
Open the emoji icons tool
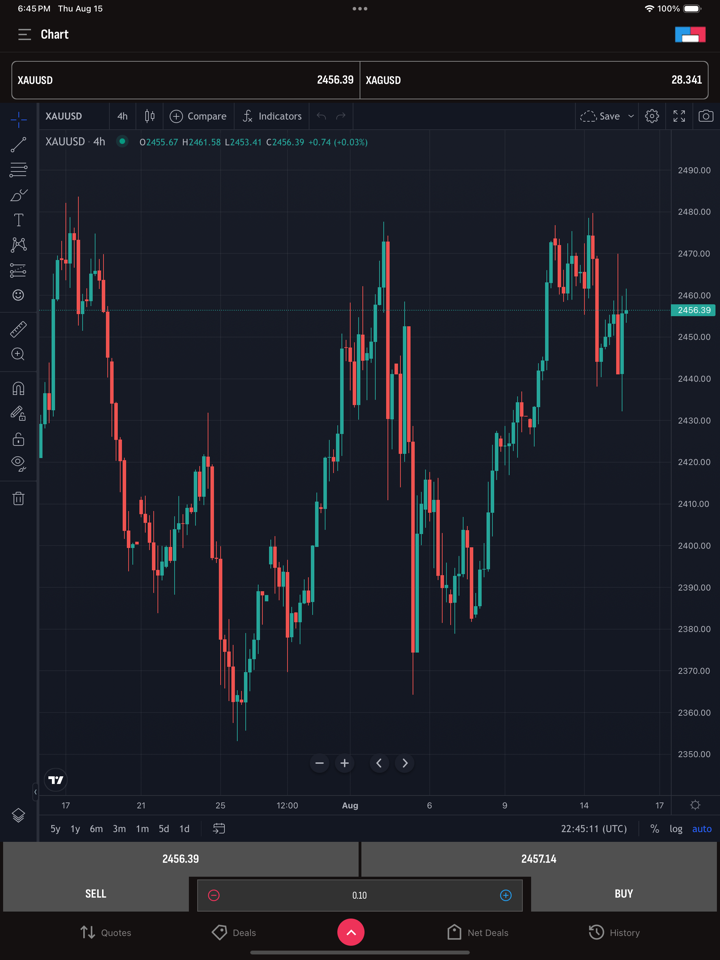[x=18, y=295]
